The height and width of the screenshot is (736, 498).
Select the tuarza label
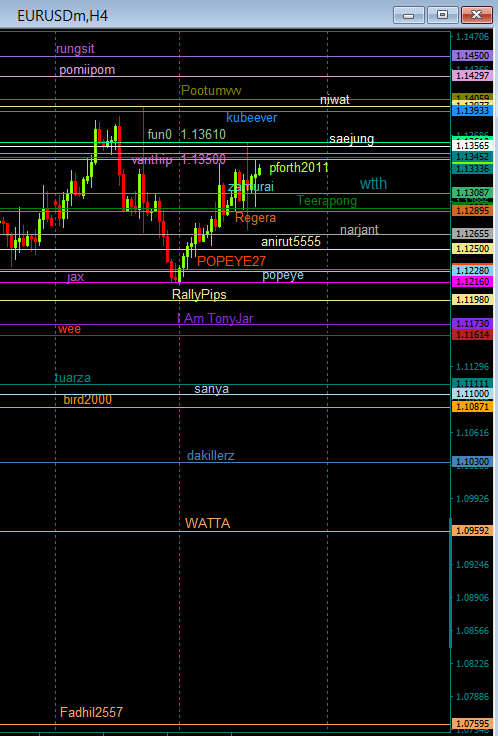(73, 378)
